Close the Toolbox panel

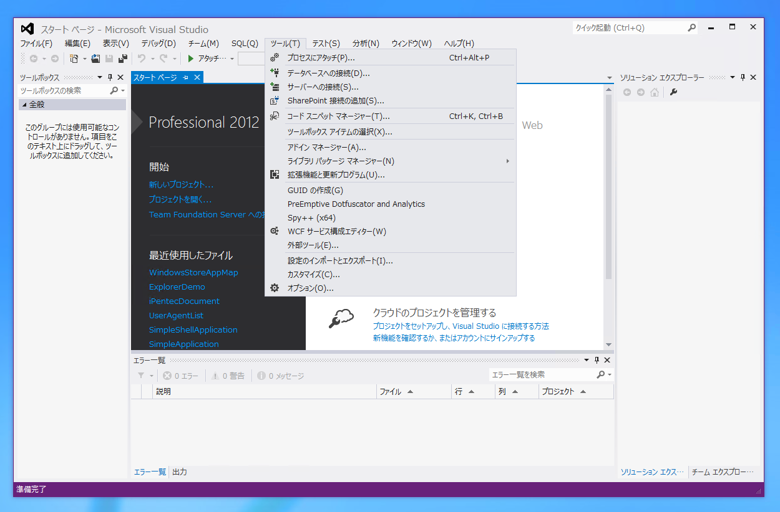[x=120, y=77]
